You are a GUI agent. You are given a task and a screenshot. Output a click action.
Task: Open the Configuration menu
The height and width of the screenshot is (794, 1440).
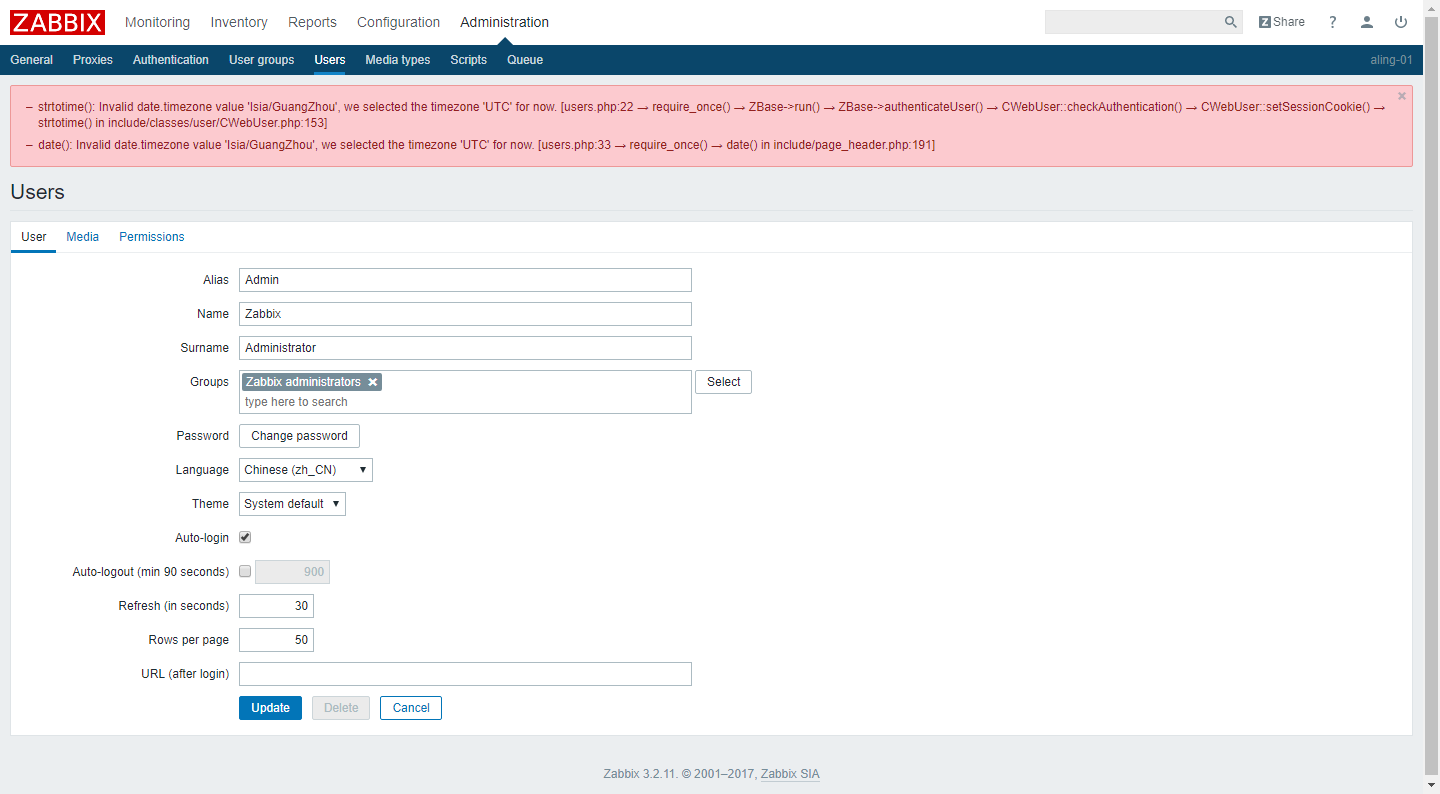[398, 22]
